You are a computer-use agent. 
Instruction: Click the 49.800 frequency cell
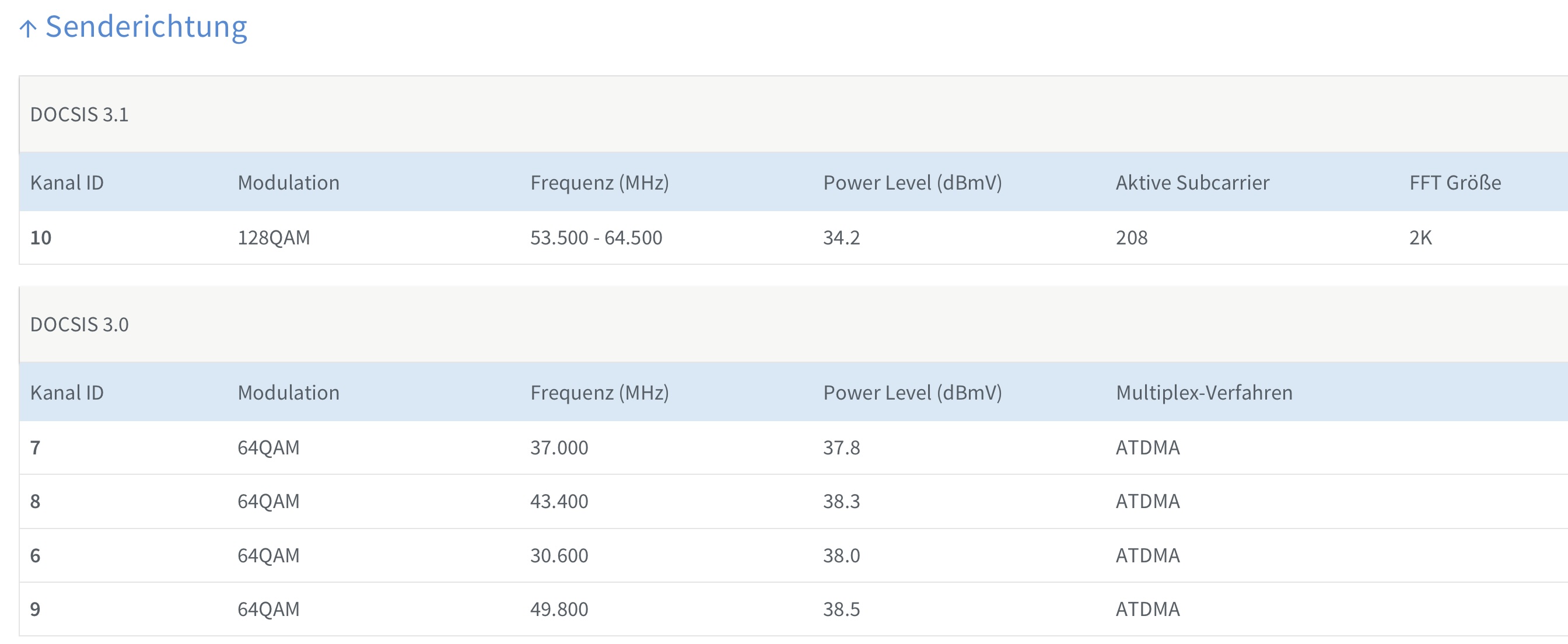(559, 608)
